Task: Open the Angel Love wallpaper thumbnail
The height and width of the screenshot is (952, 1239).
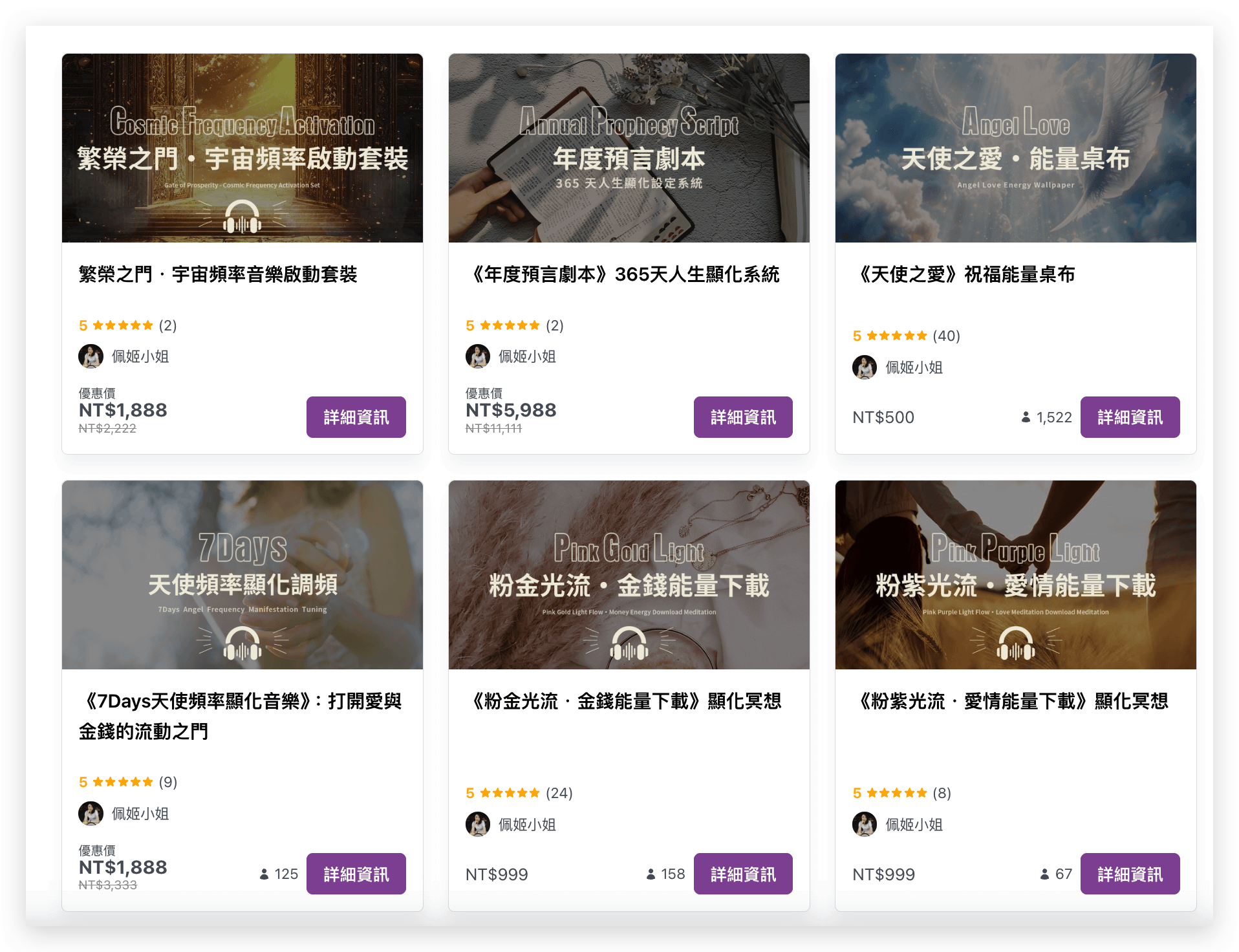Action: (1015, 148)
